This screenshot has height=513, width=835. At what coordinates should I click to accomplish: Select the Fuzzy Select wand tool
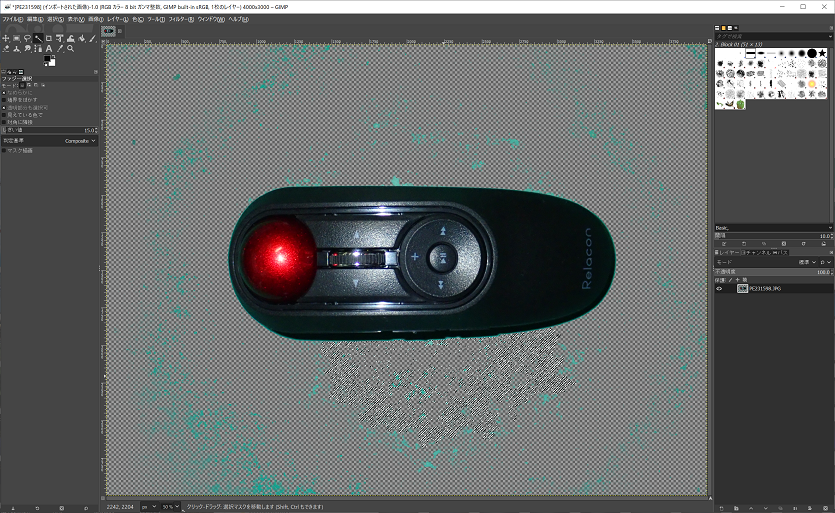[38, 38]
